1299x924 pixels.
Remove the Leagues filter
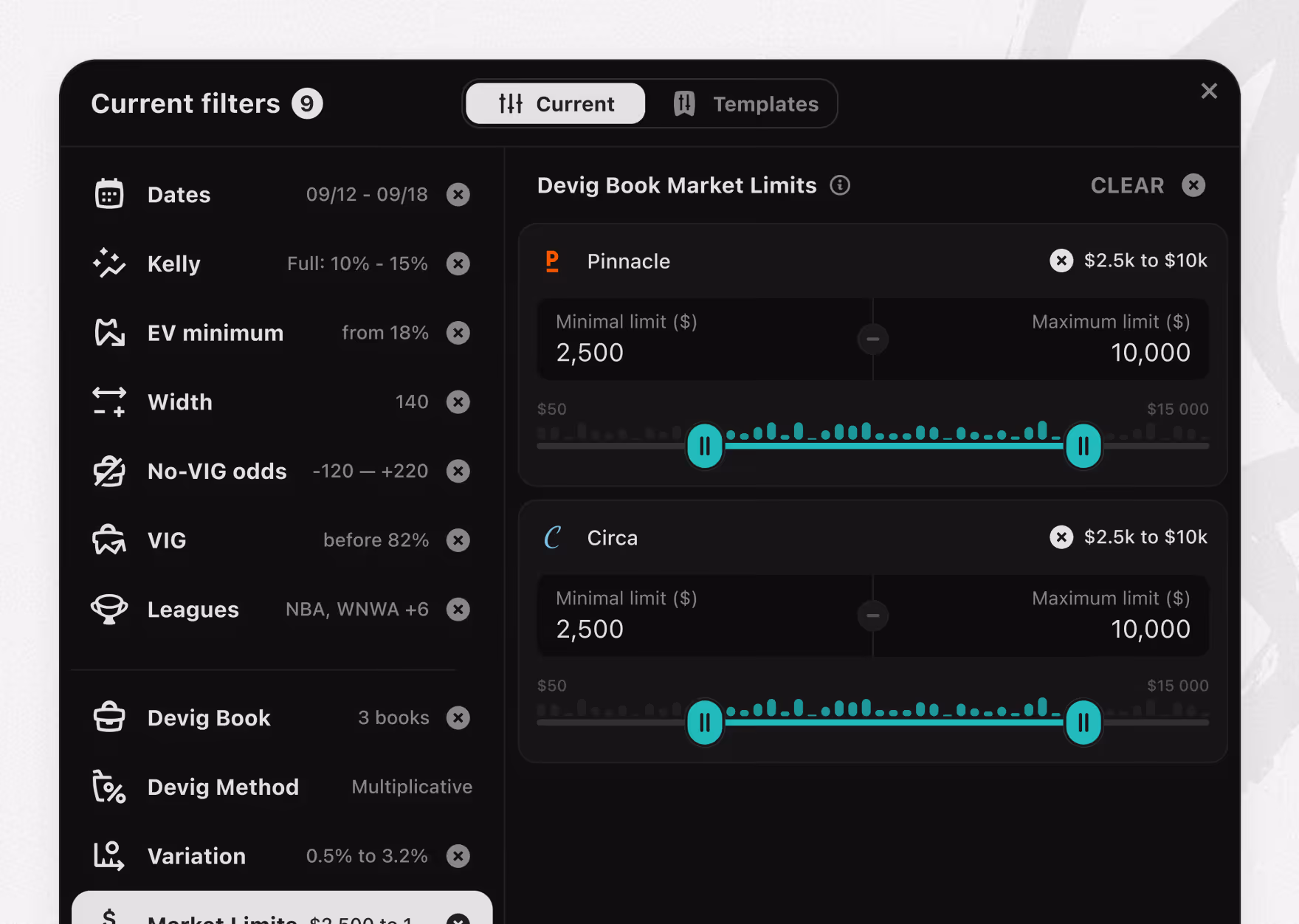(x=458, y=610)
